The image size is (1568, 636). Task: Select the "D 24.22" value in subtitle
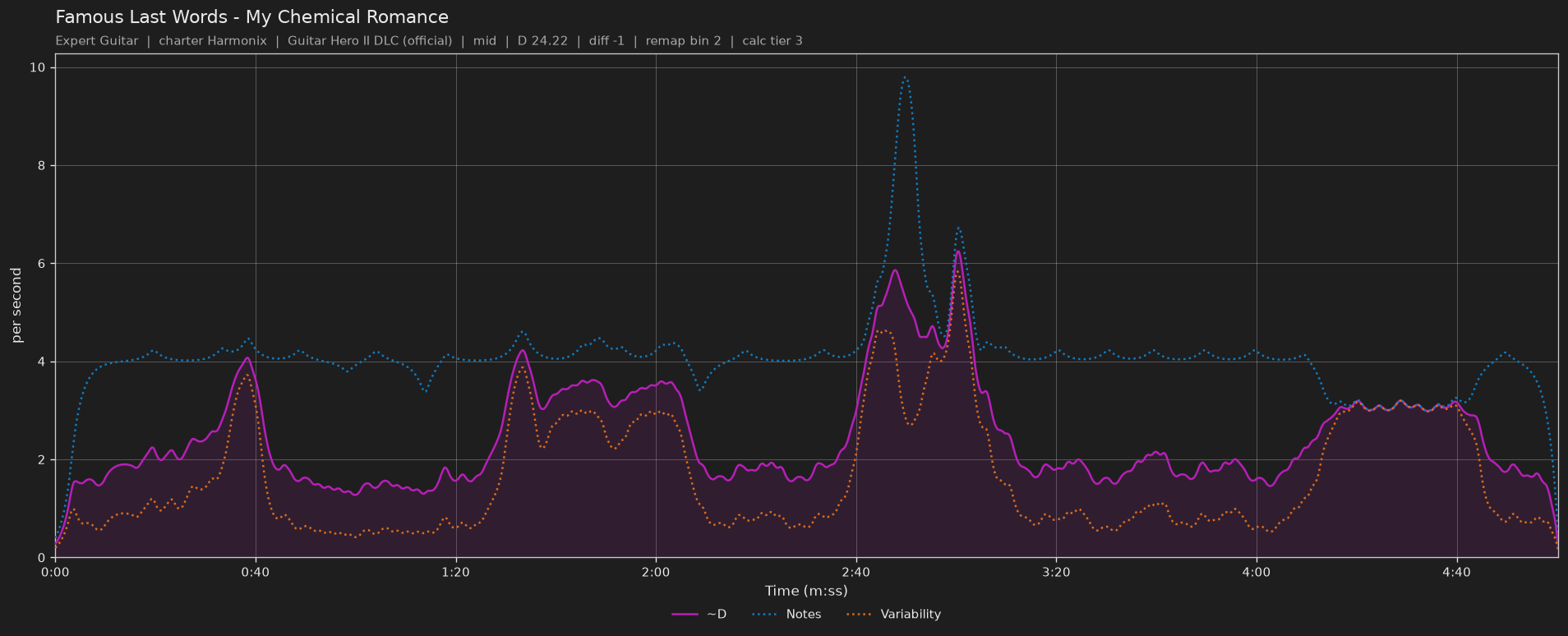click(x=542, y=41)
